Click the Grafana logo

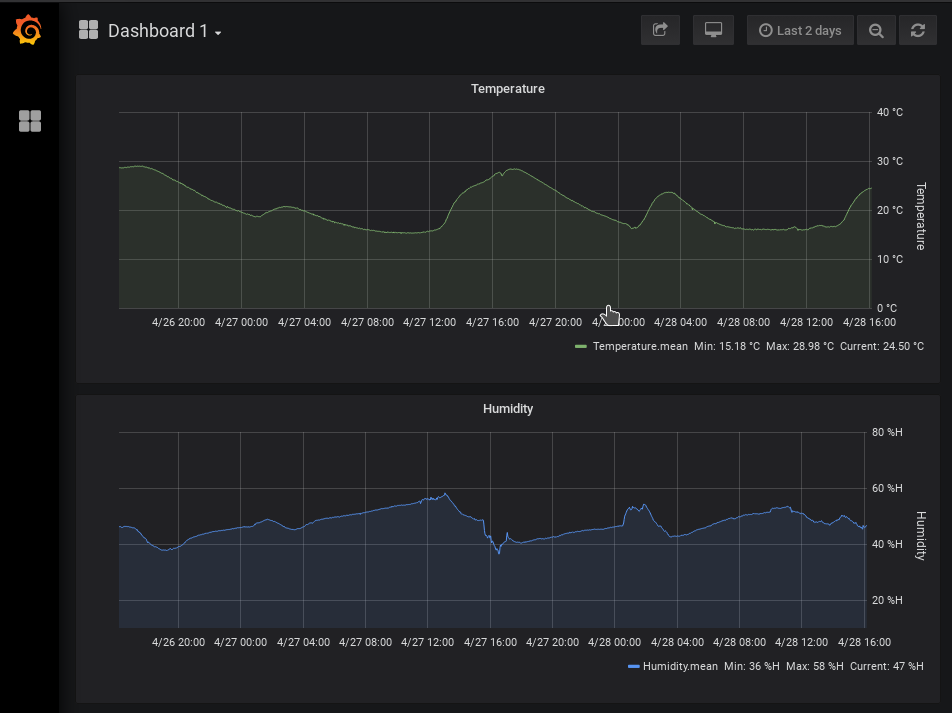point(28,31)
